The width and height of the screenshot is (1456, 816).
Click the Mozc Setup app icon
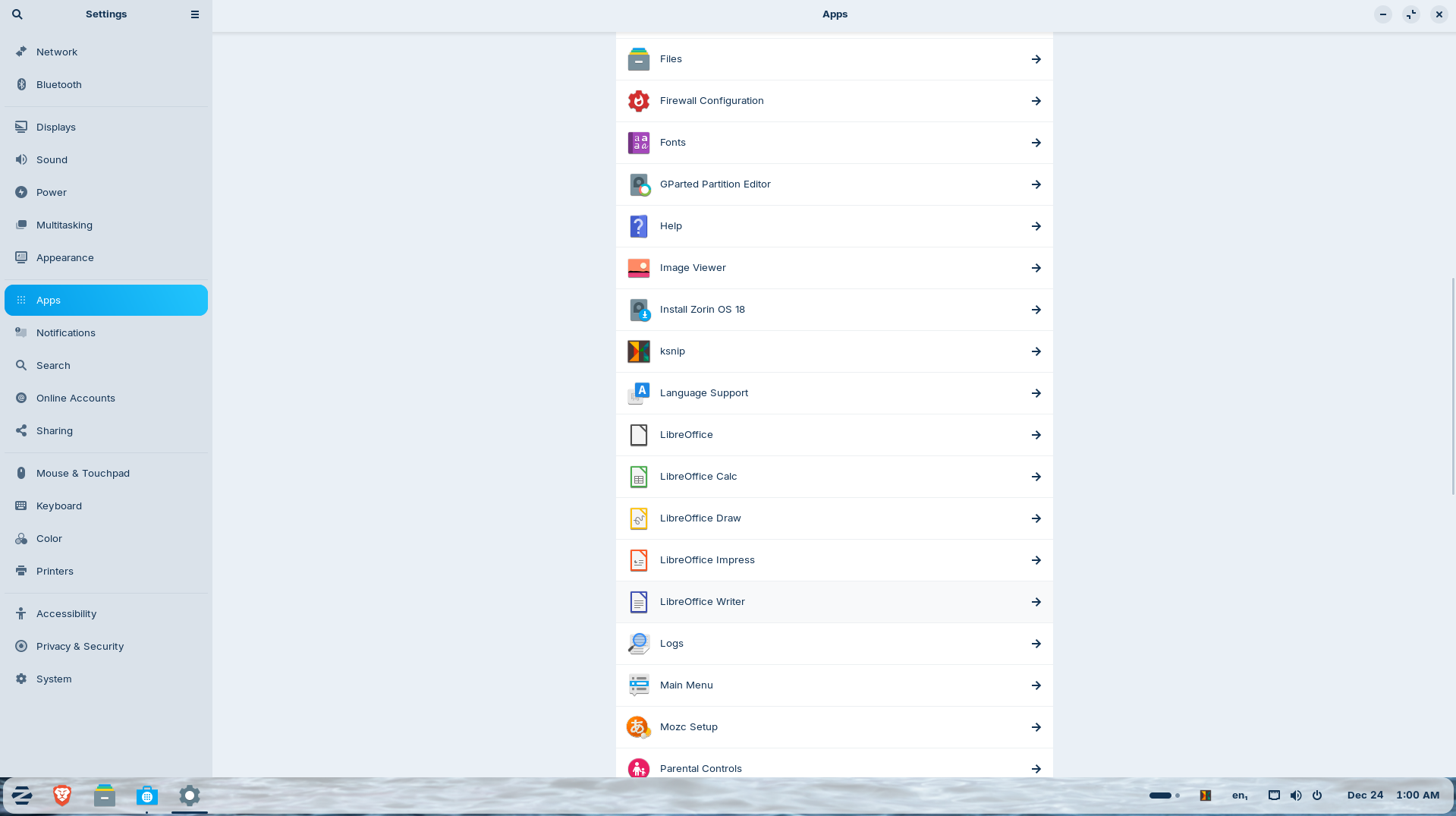pyautogui.click(x=638, y=726)
